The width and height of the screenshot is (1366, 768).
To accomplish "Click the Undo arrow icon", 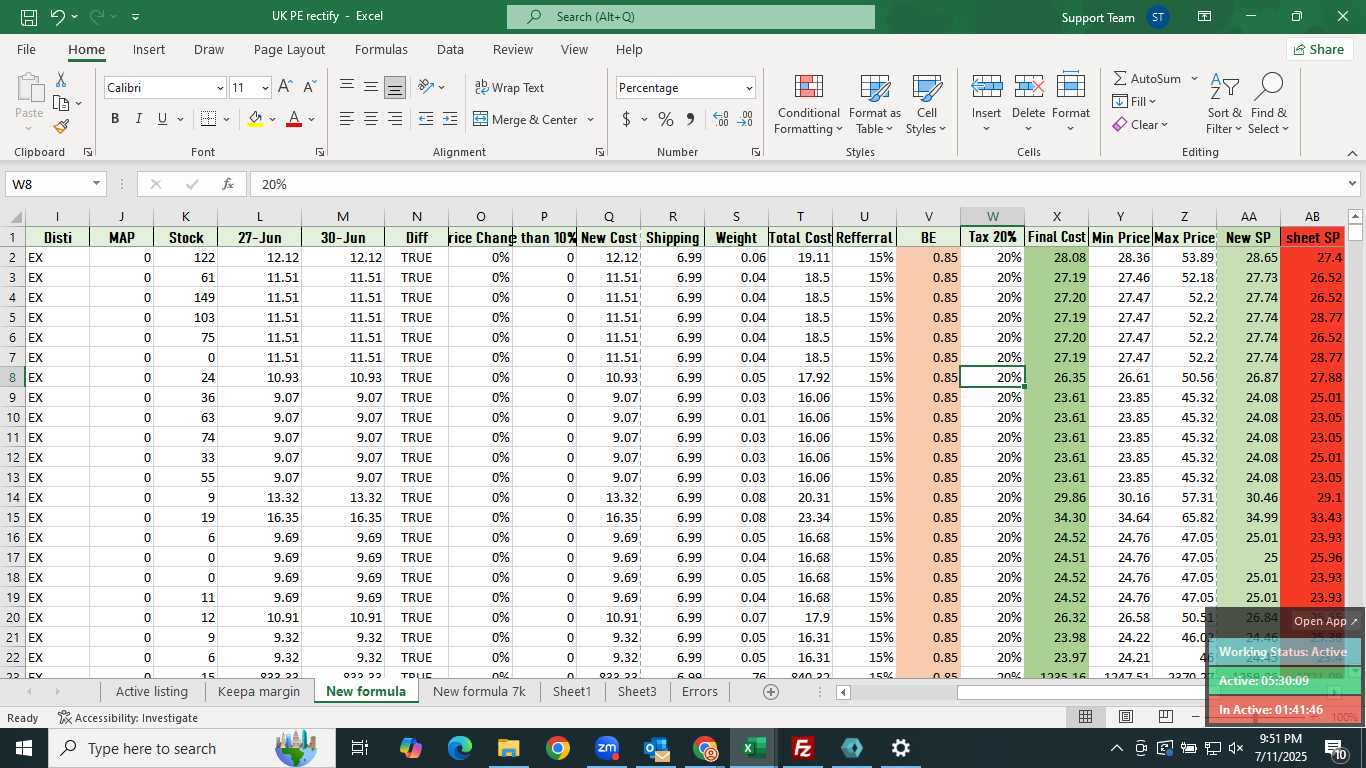I will pyautogui.click(x=58, y=17).
